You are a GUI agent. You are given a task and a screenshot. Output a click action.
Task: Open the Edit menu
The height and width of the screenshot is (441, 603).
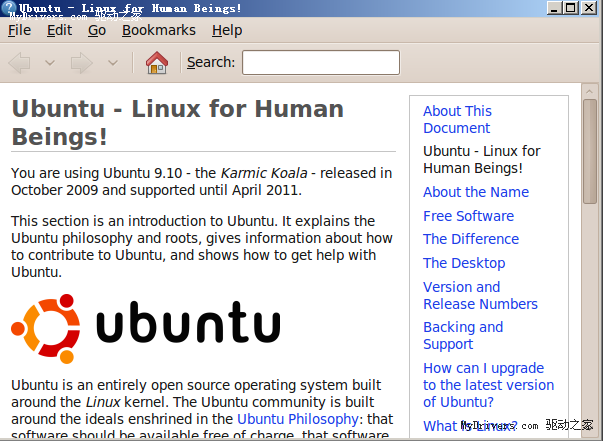(x=59, y=30)
